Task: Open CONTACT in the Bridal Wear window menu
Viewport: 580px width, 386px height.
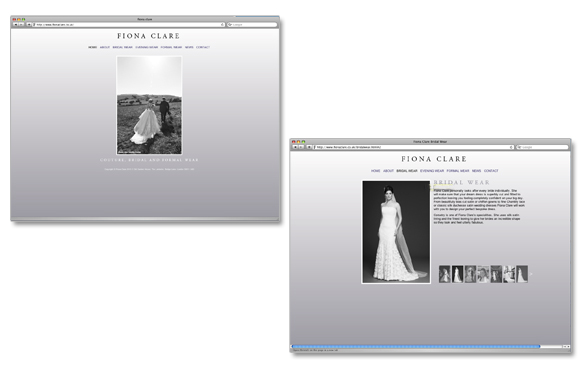Action: point(491,171)
